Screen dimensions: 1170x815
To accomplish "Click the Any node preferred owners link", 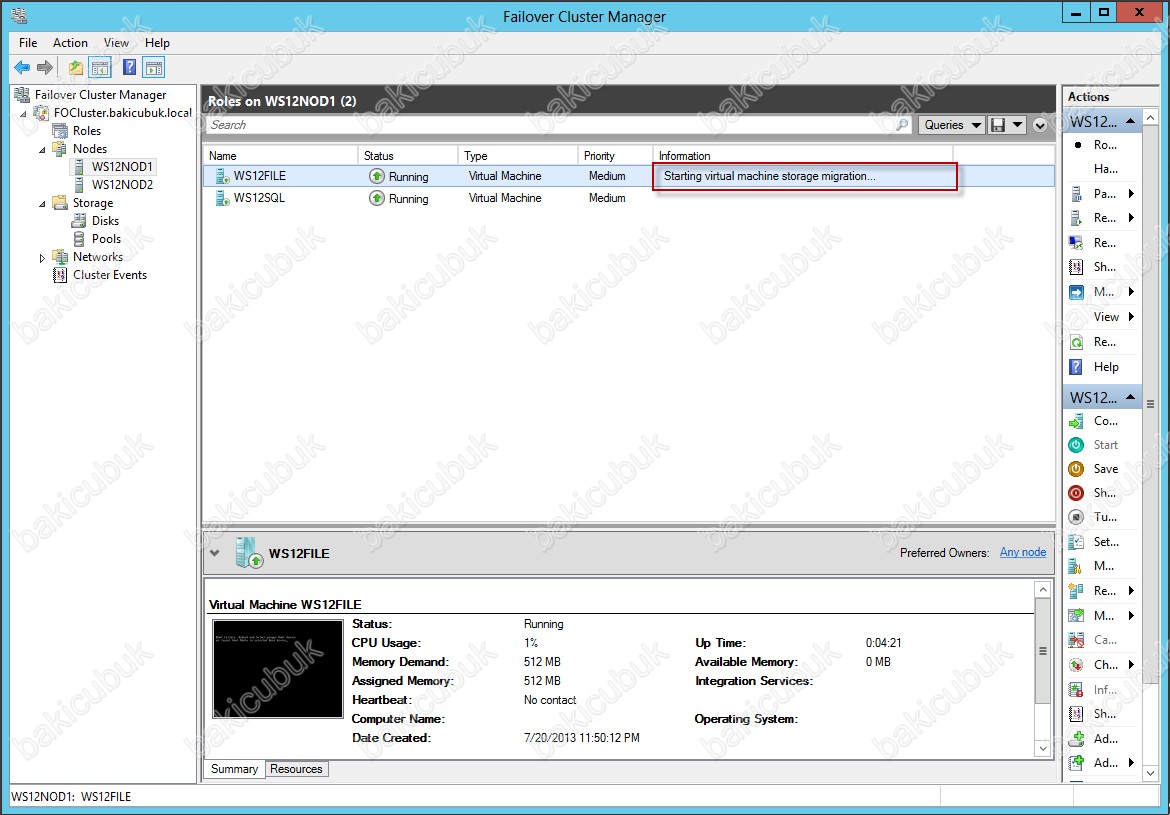I will (1022, 552).
